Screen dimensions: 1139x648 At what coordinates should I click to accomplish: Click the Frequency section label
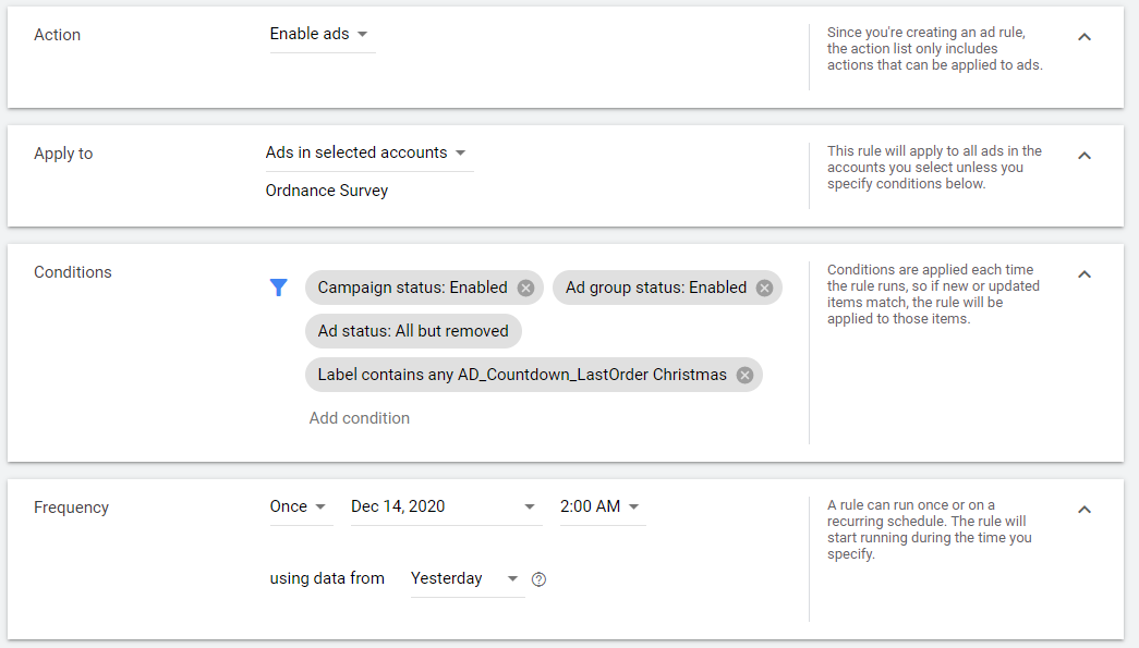tap(71, 507)
